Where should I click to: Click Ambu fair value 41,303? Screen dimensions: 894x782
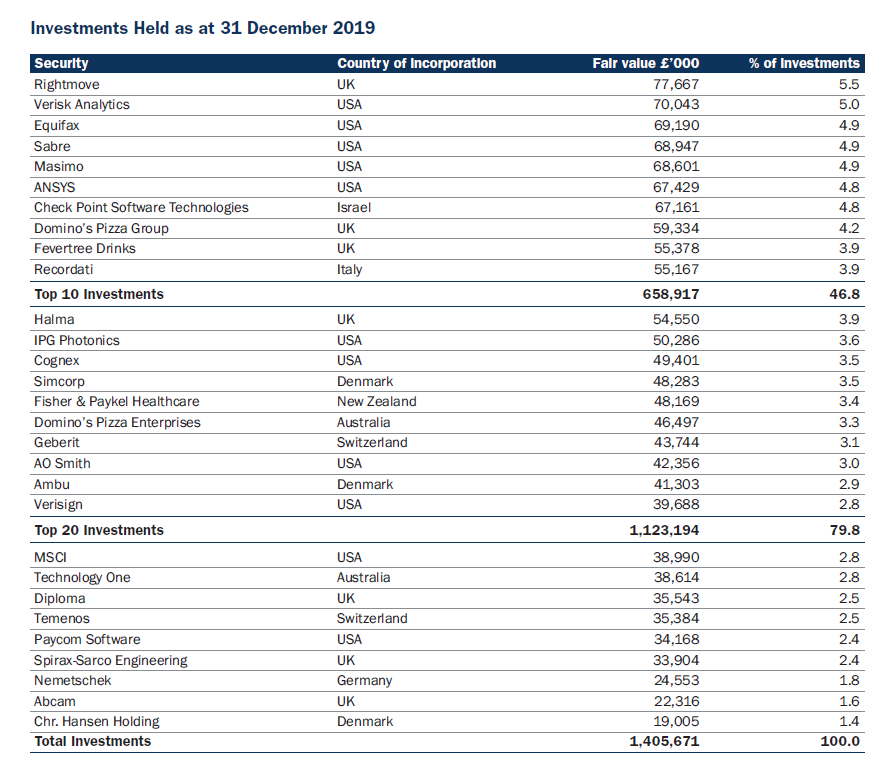676,484
